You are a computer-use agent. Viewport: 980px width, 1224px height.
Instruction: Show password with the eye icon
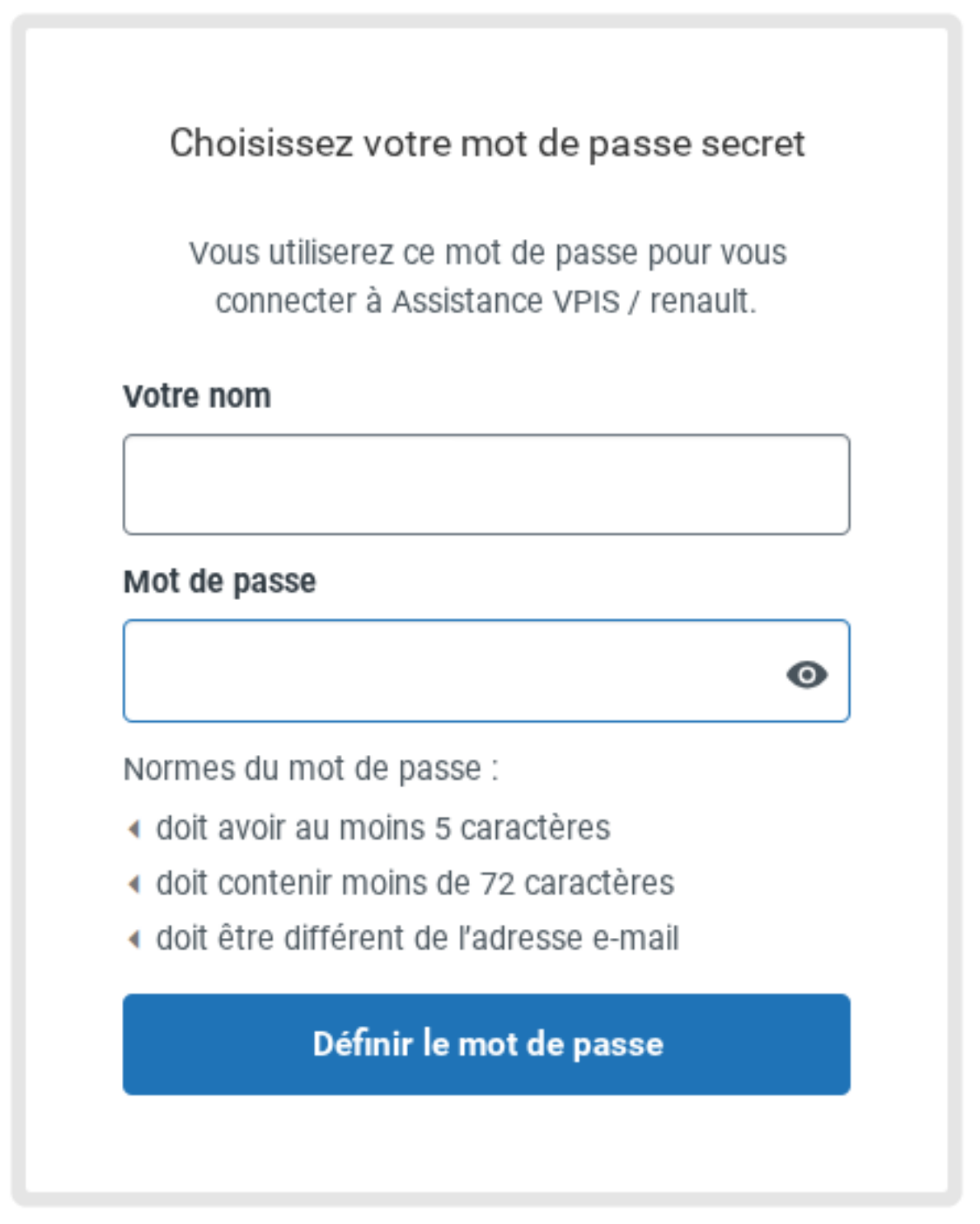[x=806, y=674]
